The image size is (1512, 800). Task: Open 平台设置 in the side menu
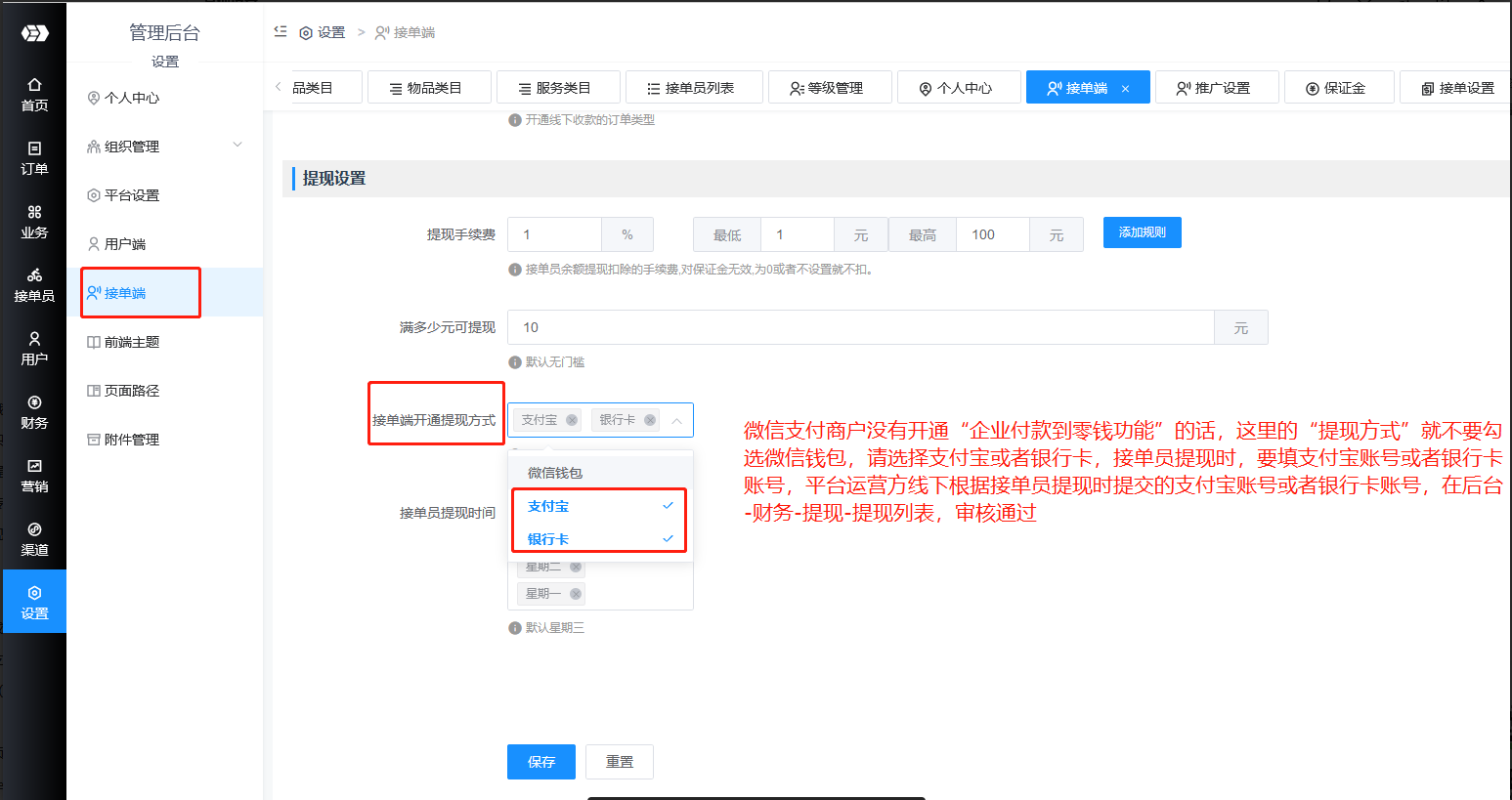165,195
